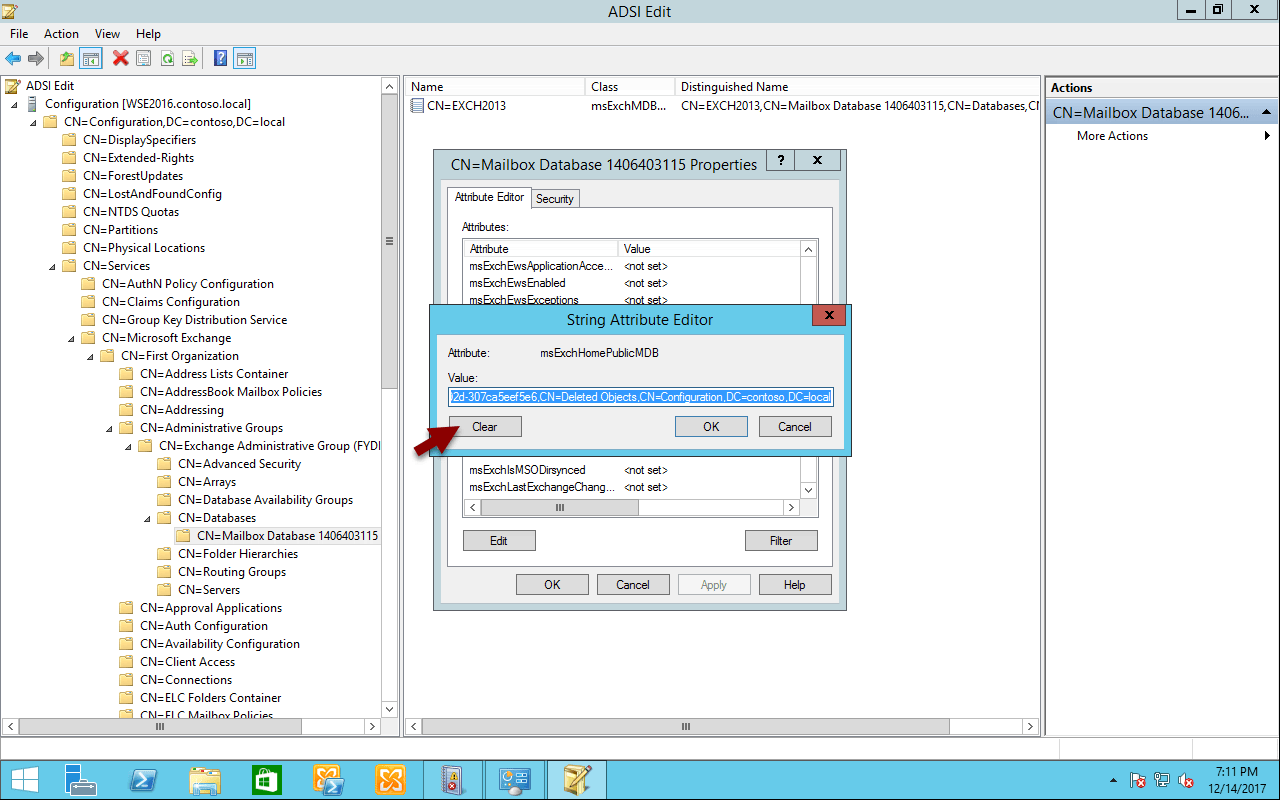Click the Edit button in Properties dialog
The width and height of the screenshot is (1280, 800).
click(x=499, y=541)
